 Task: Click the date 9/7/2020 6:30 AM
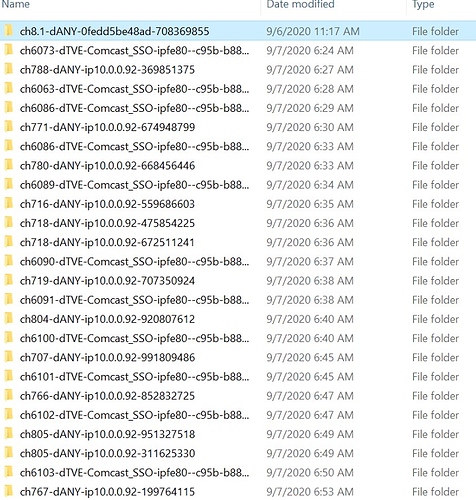tap(310, 127)
